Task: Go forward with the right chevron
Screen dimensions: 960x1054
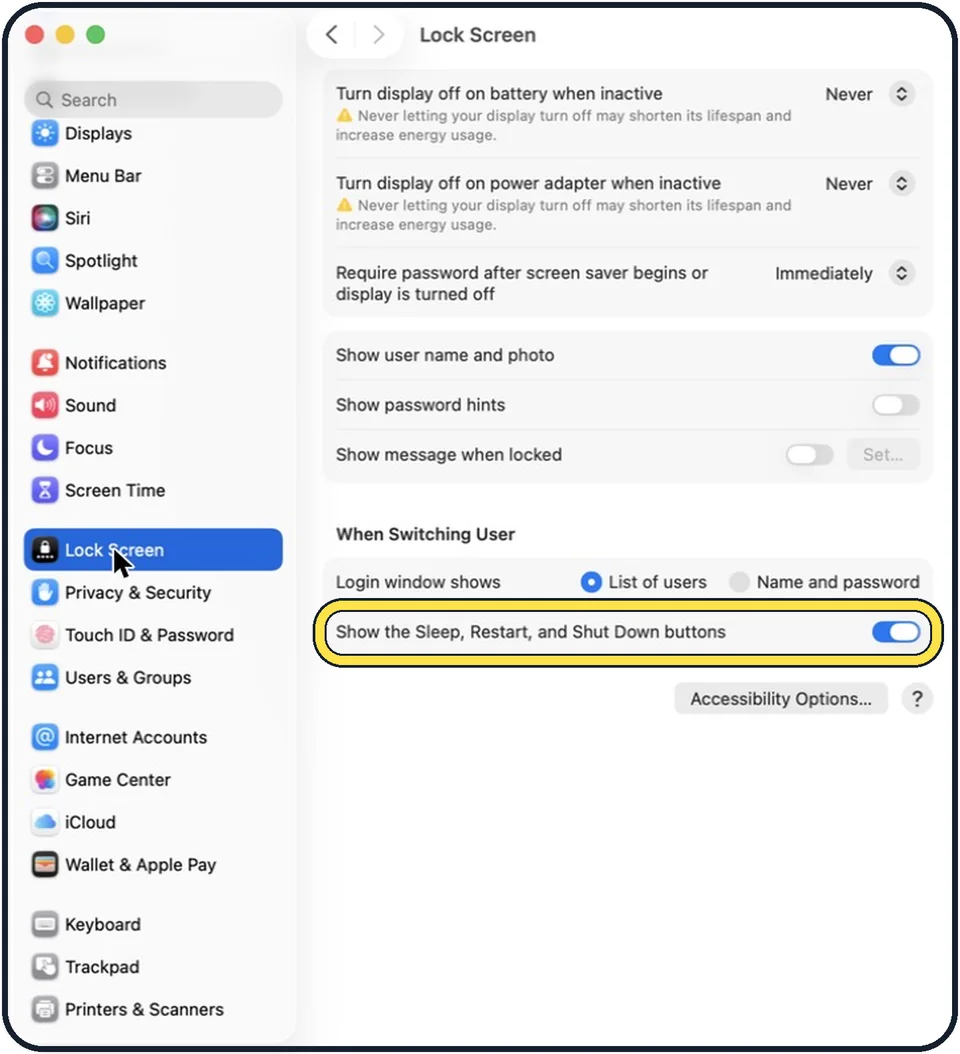Action: [x=378, y=34]
